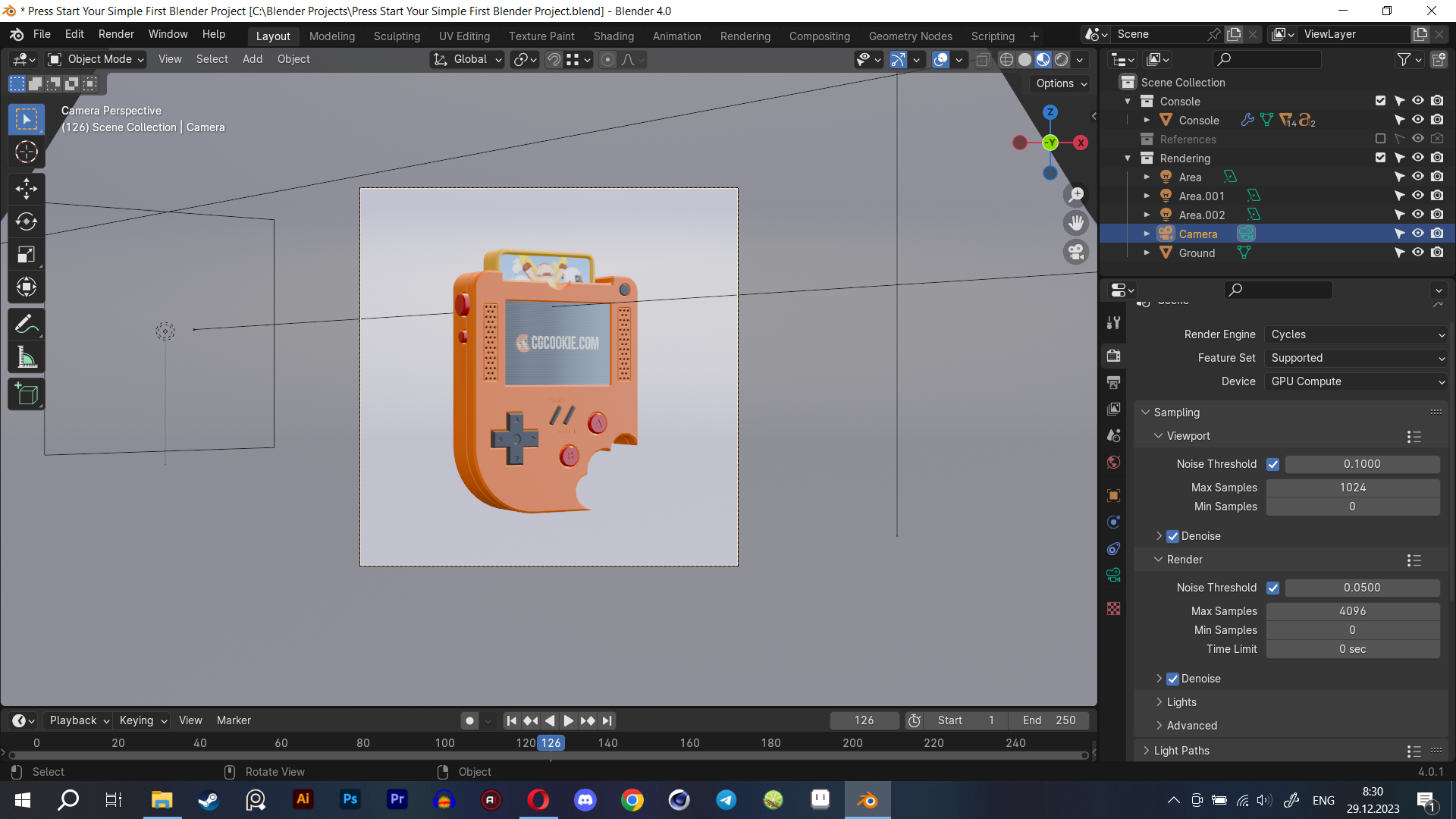This screenshot has width=1456, height=819.
Task: Toggle Noise Threshold checkbox in Render sampling
Action: pos(1273,587)
